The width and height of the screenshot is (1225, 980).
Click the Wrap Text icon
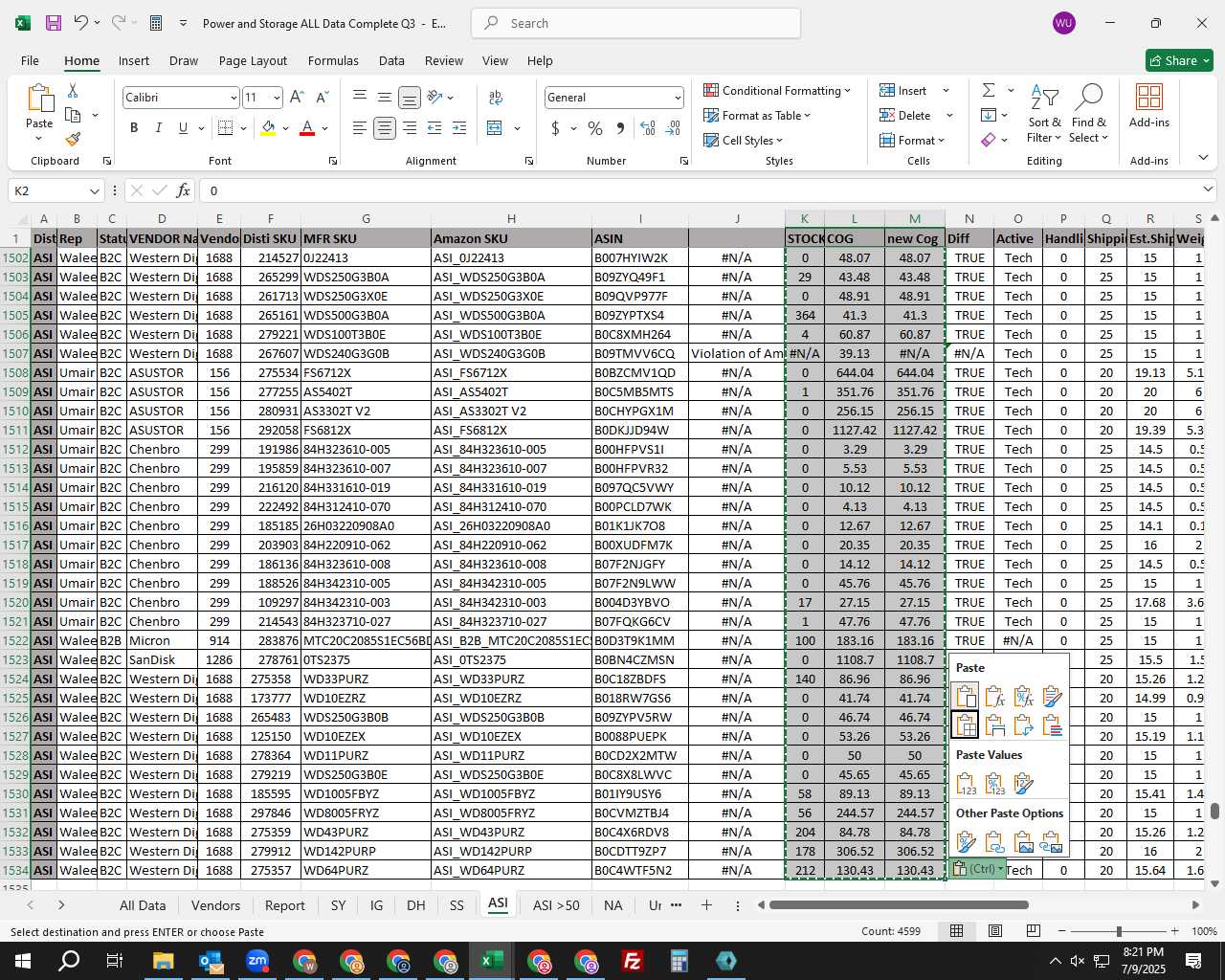pyautogui.click(x=496, y=98)
